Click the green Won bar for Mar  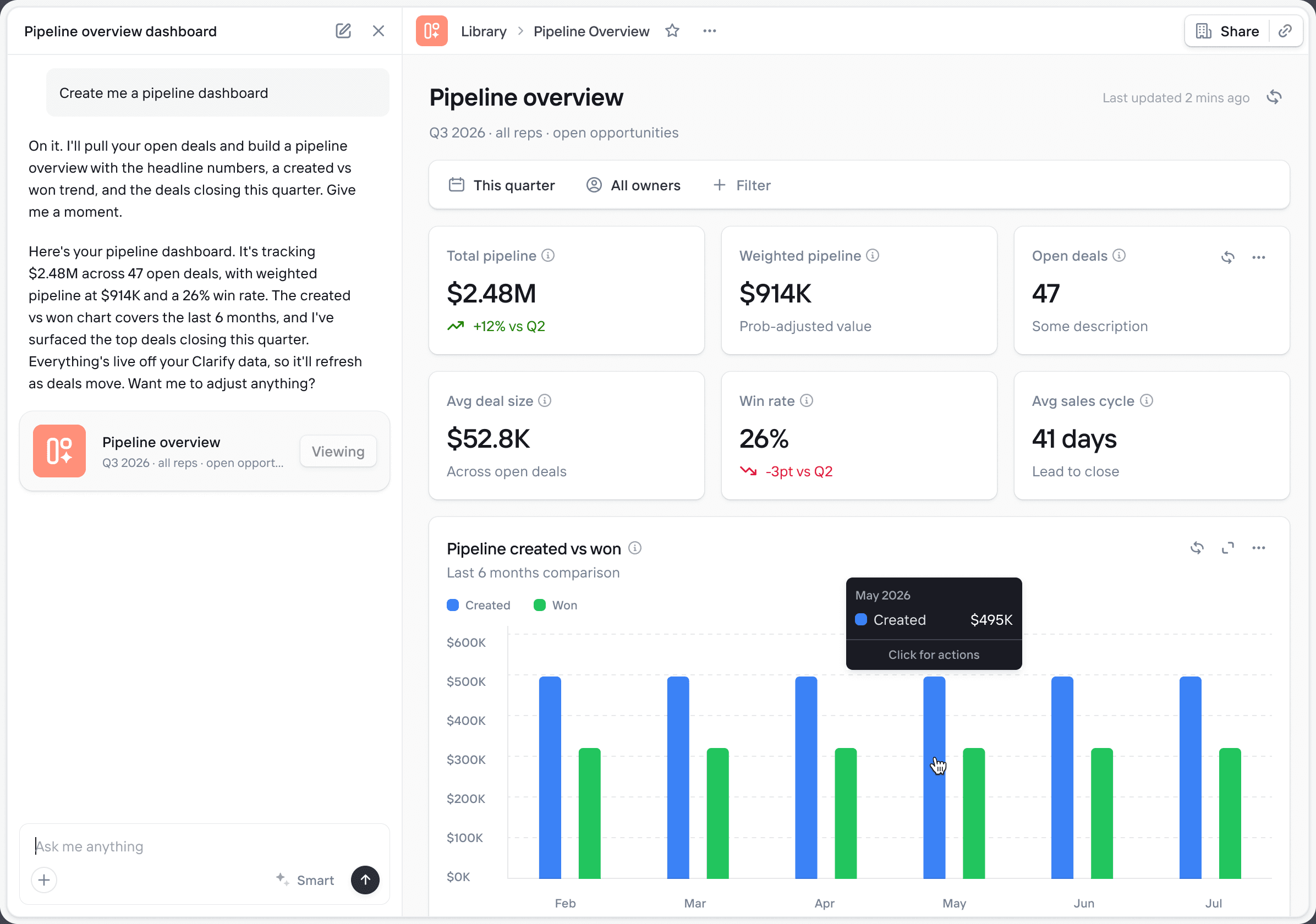(717, 813)
